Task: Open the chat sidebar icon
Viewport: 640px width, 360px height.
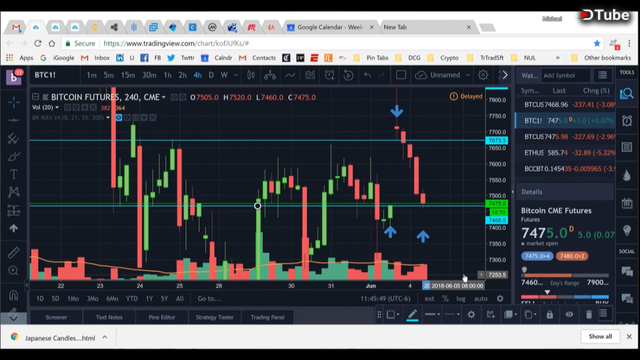Action: pyautogui.click(x=627, y=271)
